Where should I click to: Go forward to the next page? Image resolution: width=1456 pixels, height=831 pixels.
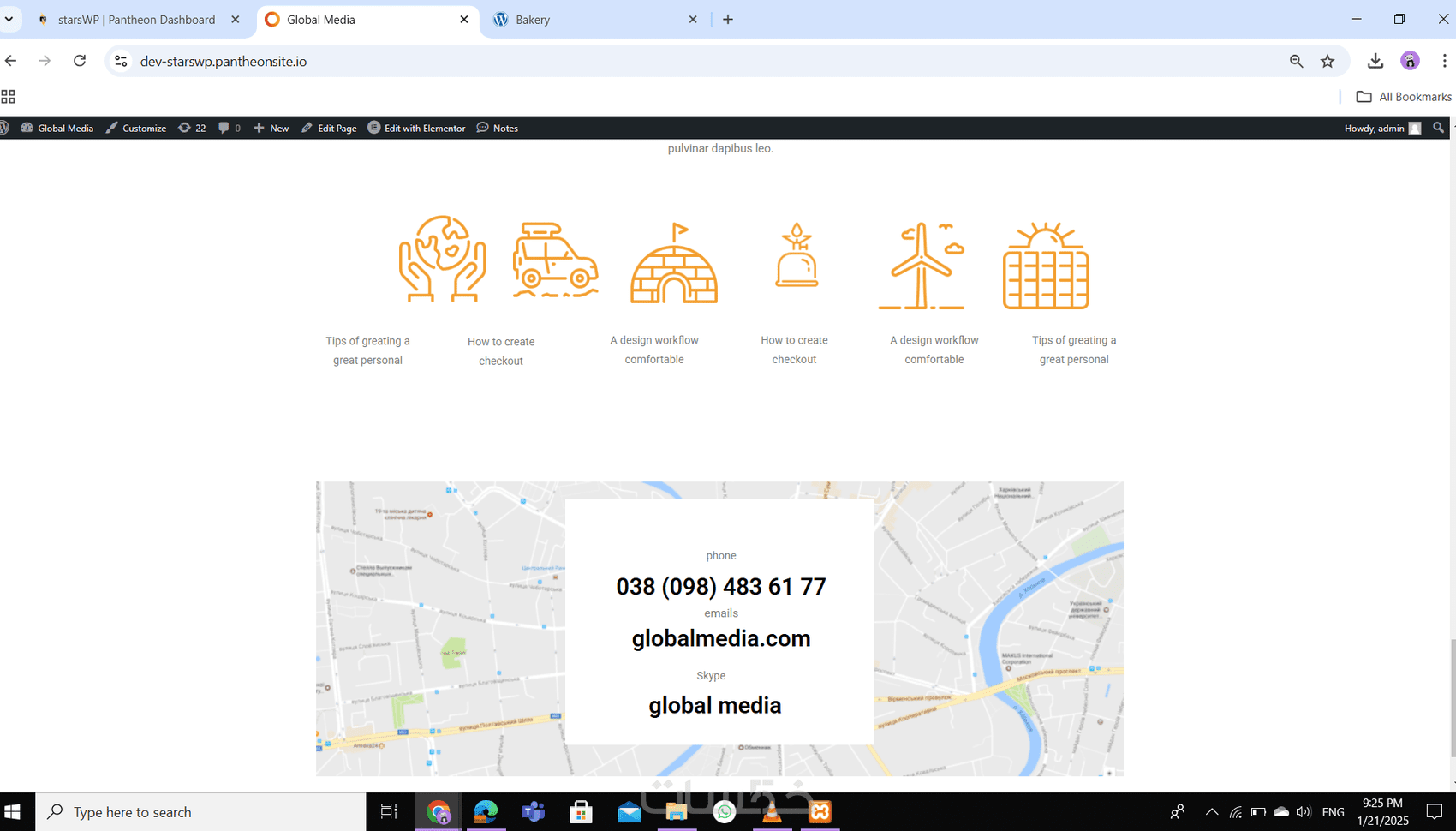[x=45, y=61]
